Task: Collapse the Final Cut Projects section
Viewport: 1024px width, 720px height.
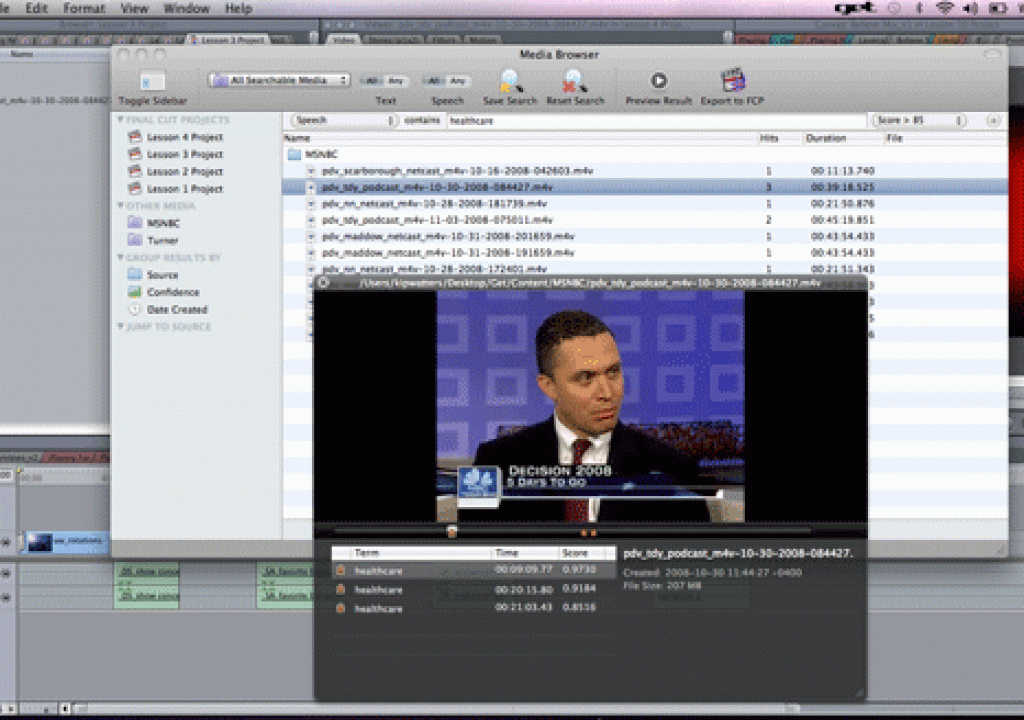Action: pos(120,120)
